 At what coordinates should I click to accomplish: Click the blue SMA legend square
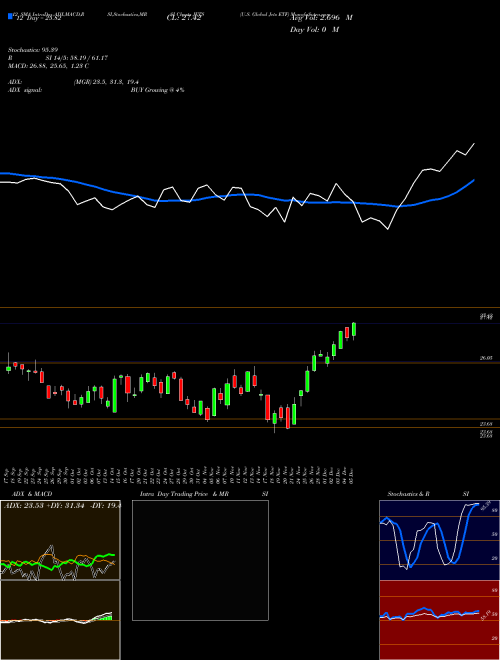pos(10,17)
